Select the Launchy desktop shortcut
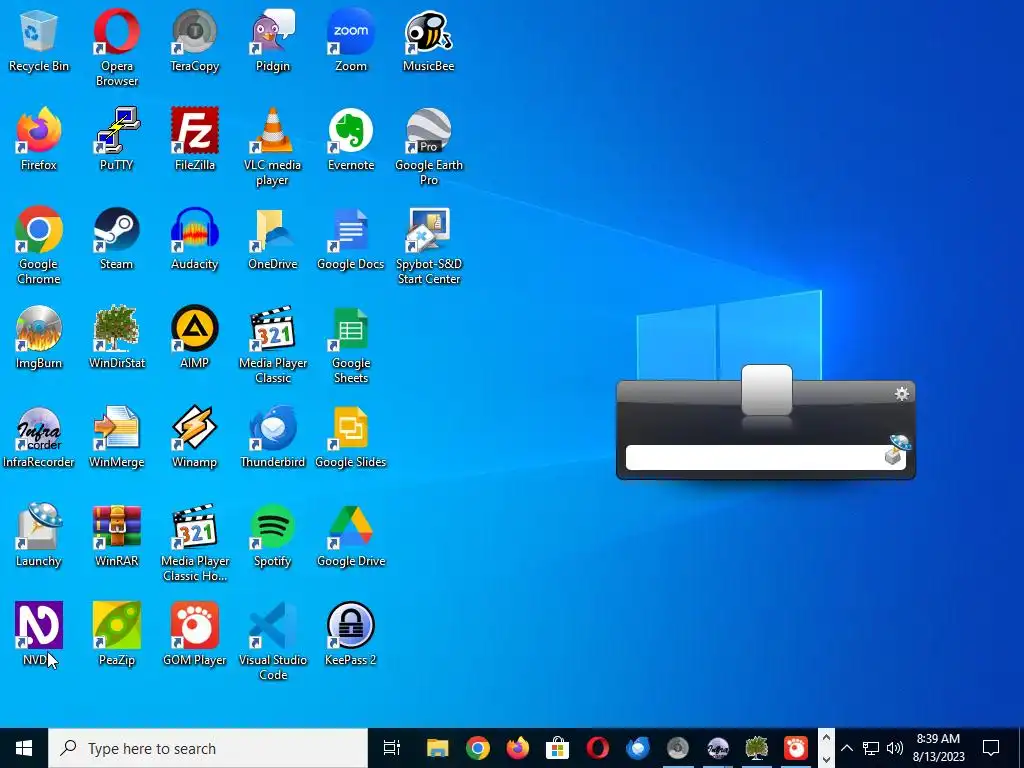Screen dimensions: 1024x768 (39, 536)
